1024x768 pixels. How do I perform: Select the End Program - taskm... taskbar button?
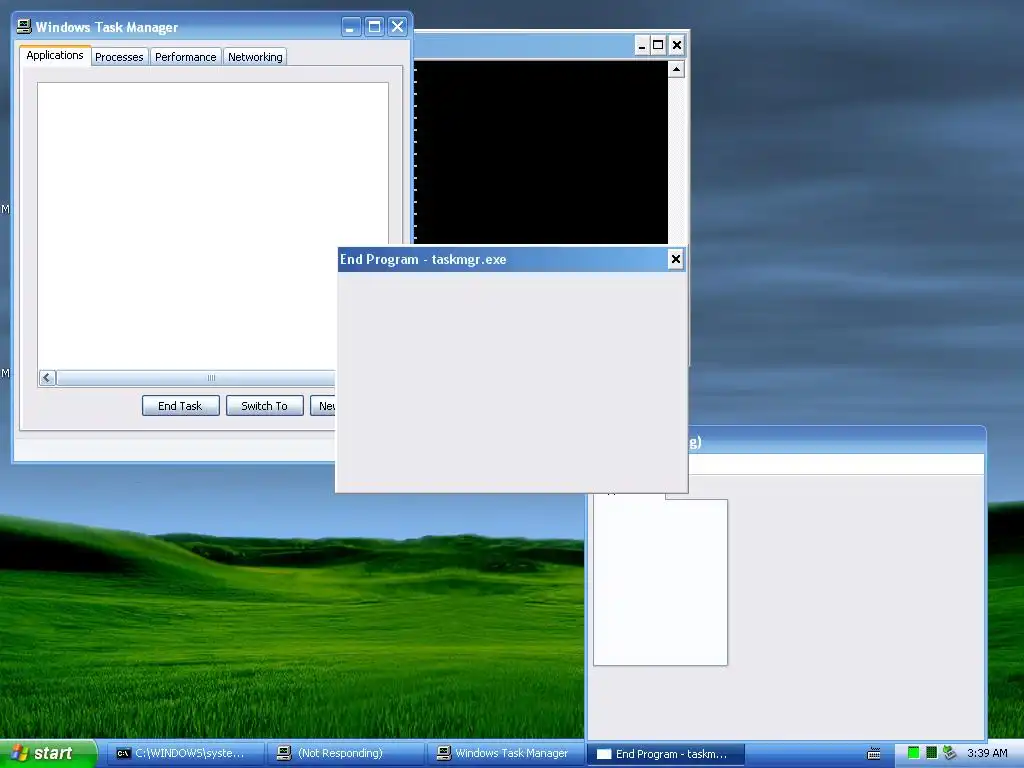(x=665, y=754)
